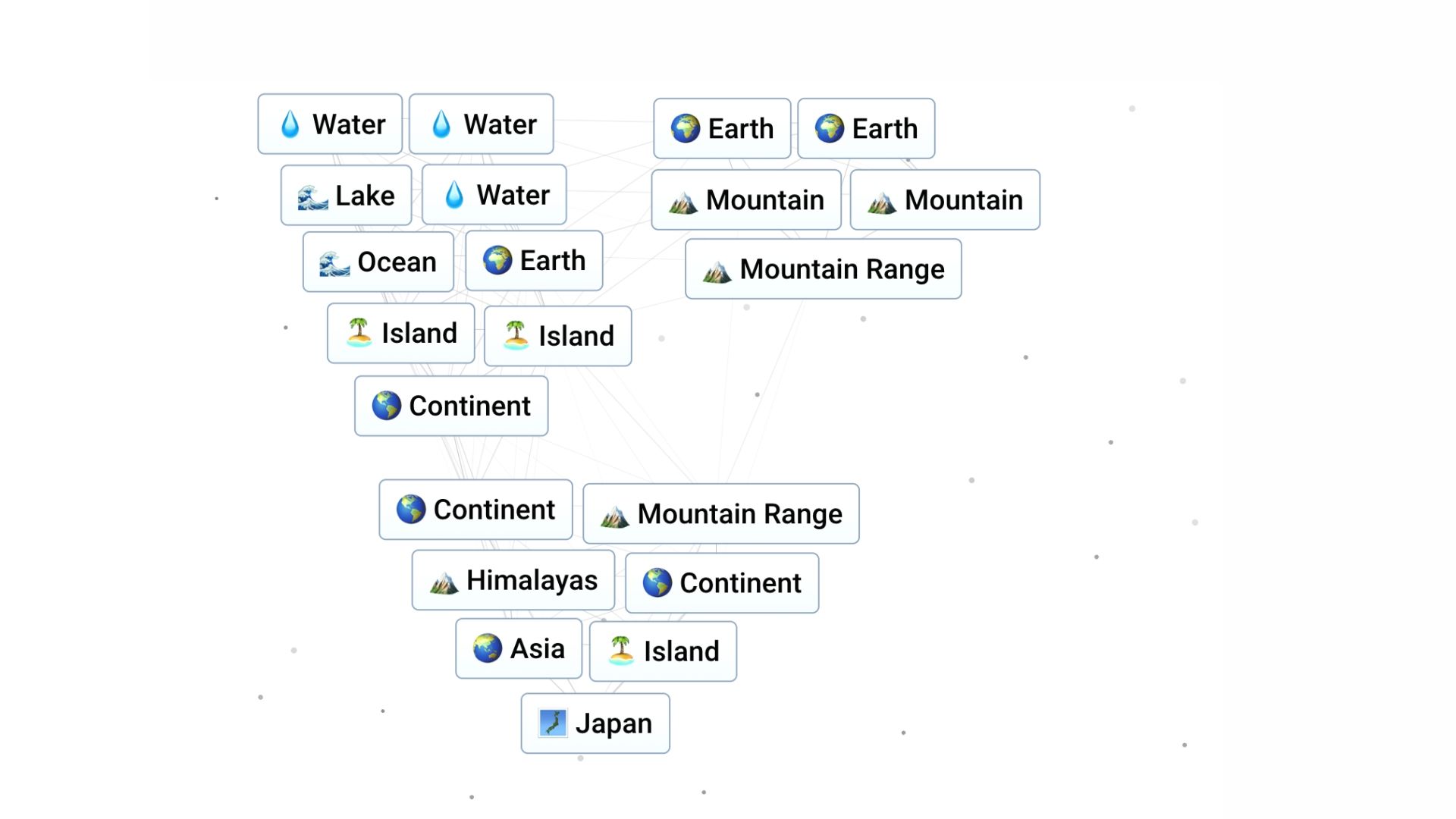Select the Island palm tree icon (upper)
This screenshot has height=819, width=1456.
(x=362, y=332)
